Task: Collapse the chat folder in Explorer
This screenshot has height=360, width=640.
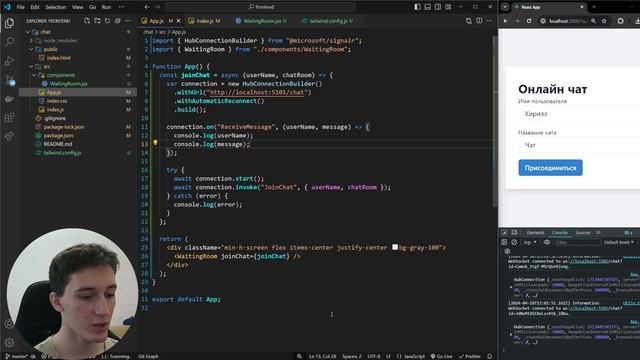Action: [28, 32]
